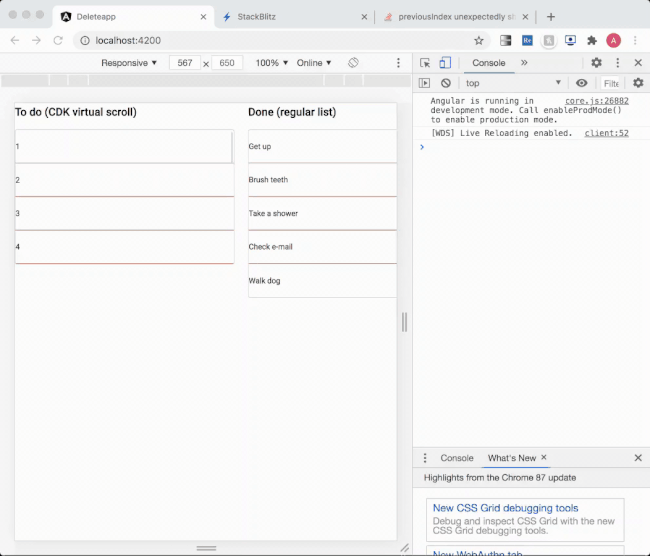Close the What's New tab
Screen dimensions: 650x556
544,457
